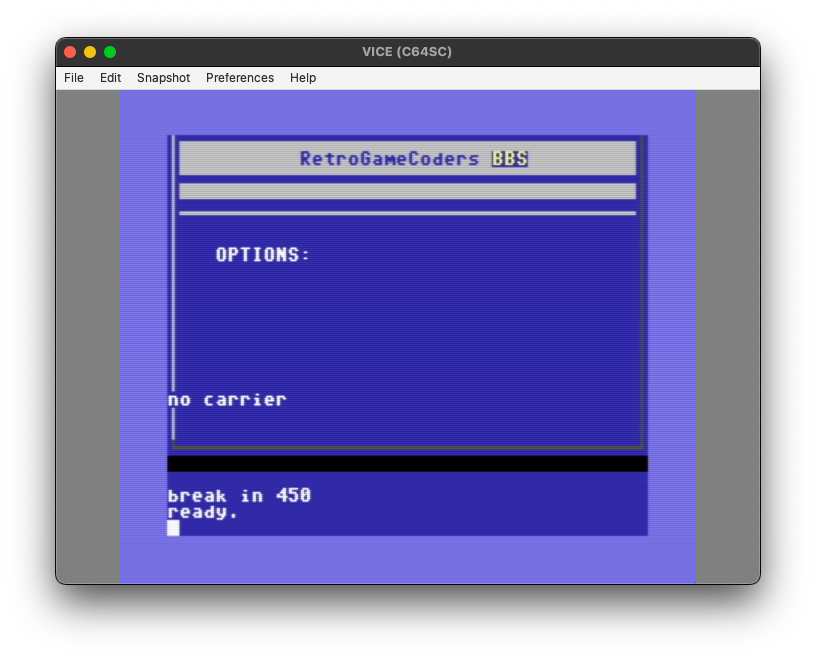Screen dimensions: 816x658
Task: Click the blinking cursor block
Action: (x=173, y=528)
